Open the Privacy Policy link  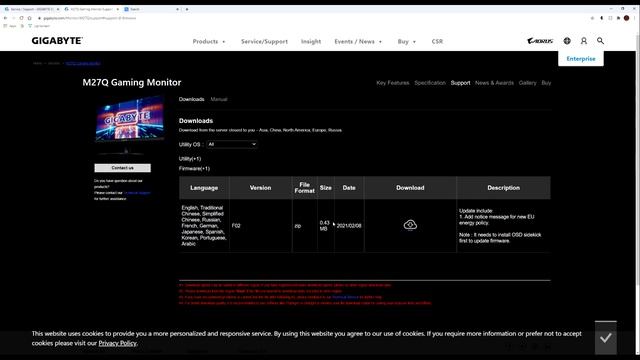click(118, 343)
